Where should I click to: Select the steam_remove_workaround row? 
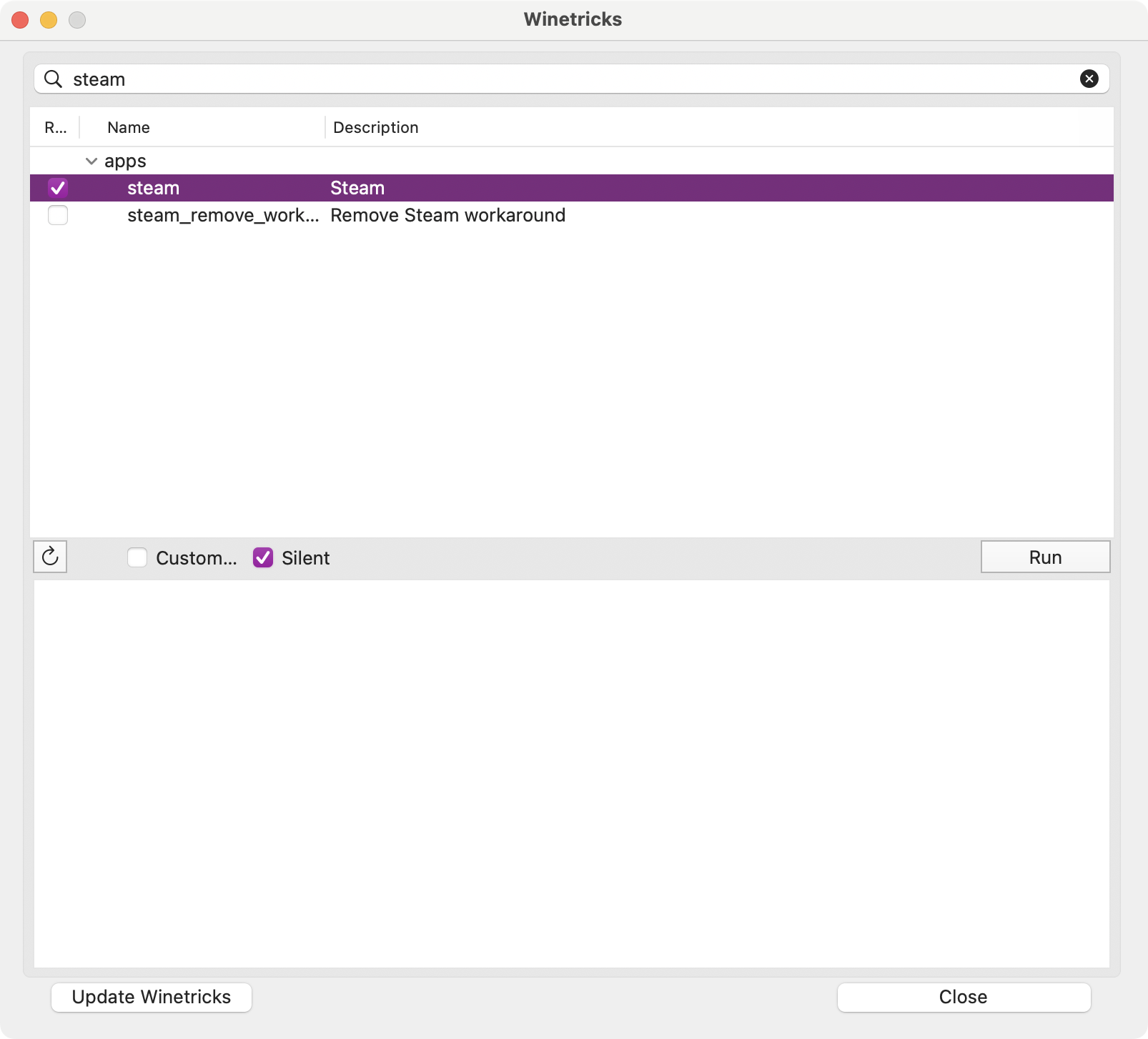(x=223, y=215)
